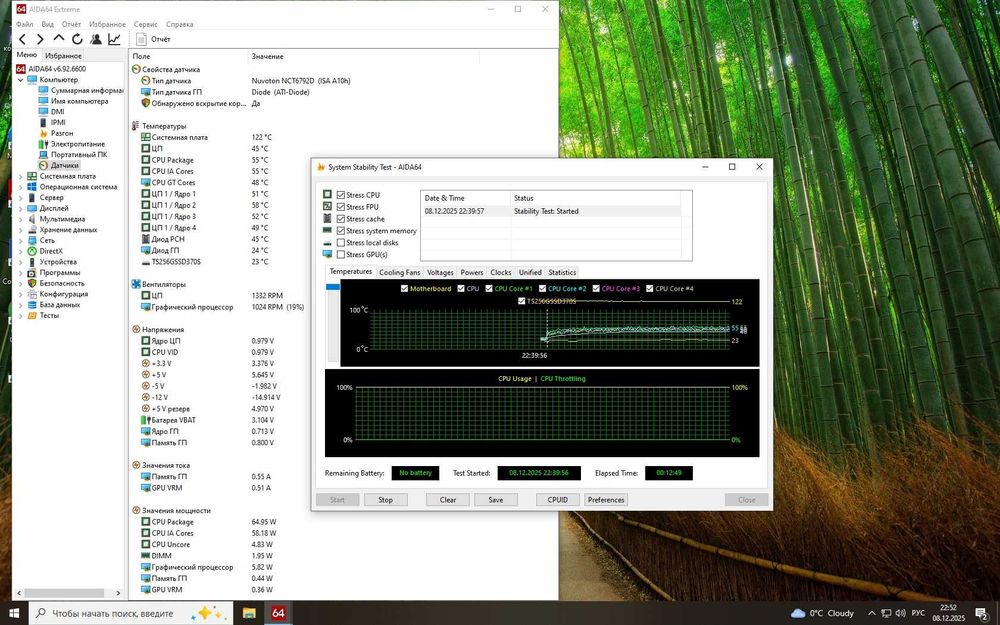Image resolution: width=1000 pixels, height=625 pixels.
Task: Click the network icon in system tray
Action: (886, 614)
